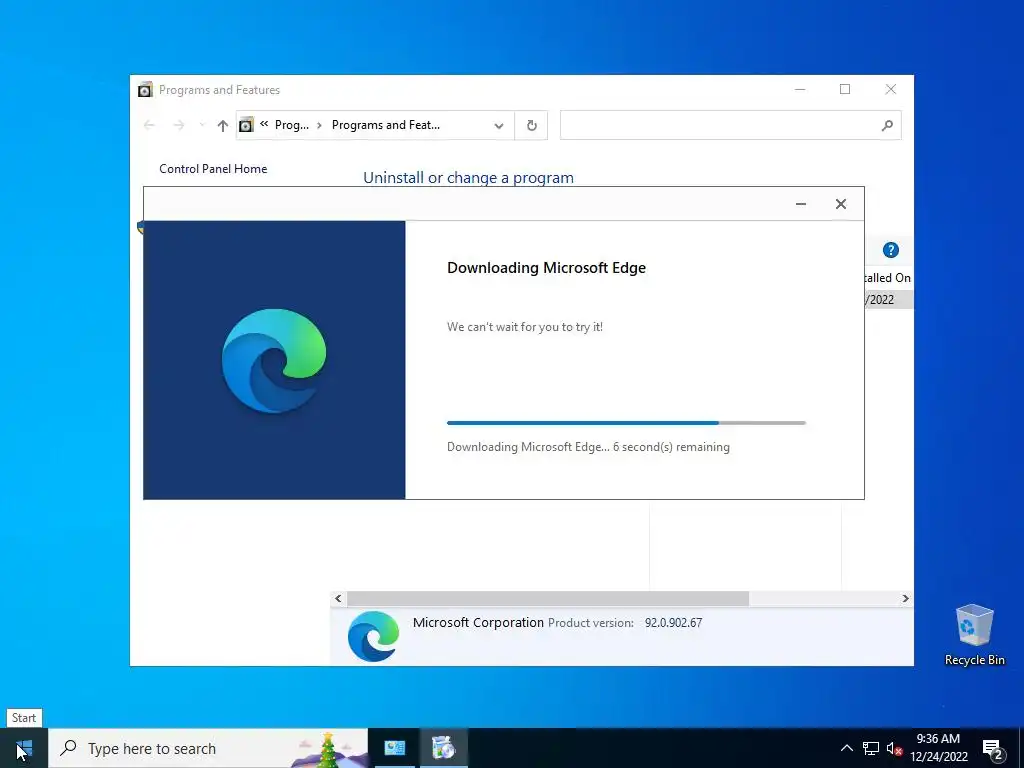Click the magnifier search icon
1024x768 pixels.
887,125
